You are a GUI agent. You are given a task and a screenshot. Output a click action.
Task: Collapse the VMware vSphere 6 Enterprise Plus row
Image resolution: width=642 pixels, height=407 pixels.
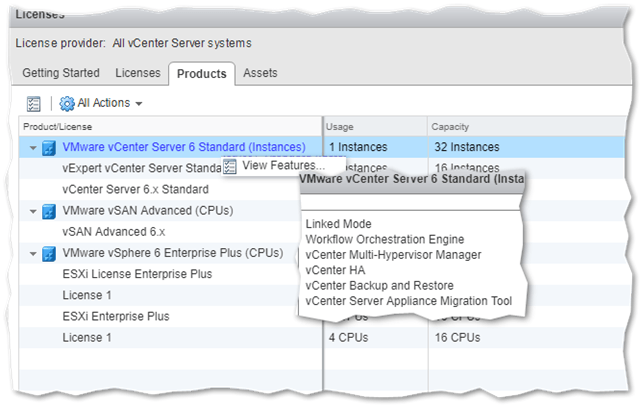(x=33, y=254)
